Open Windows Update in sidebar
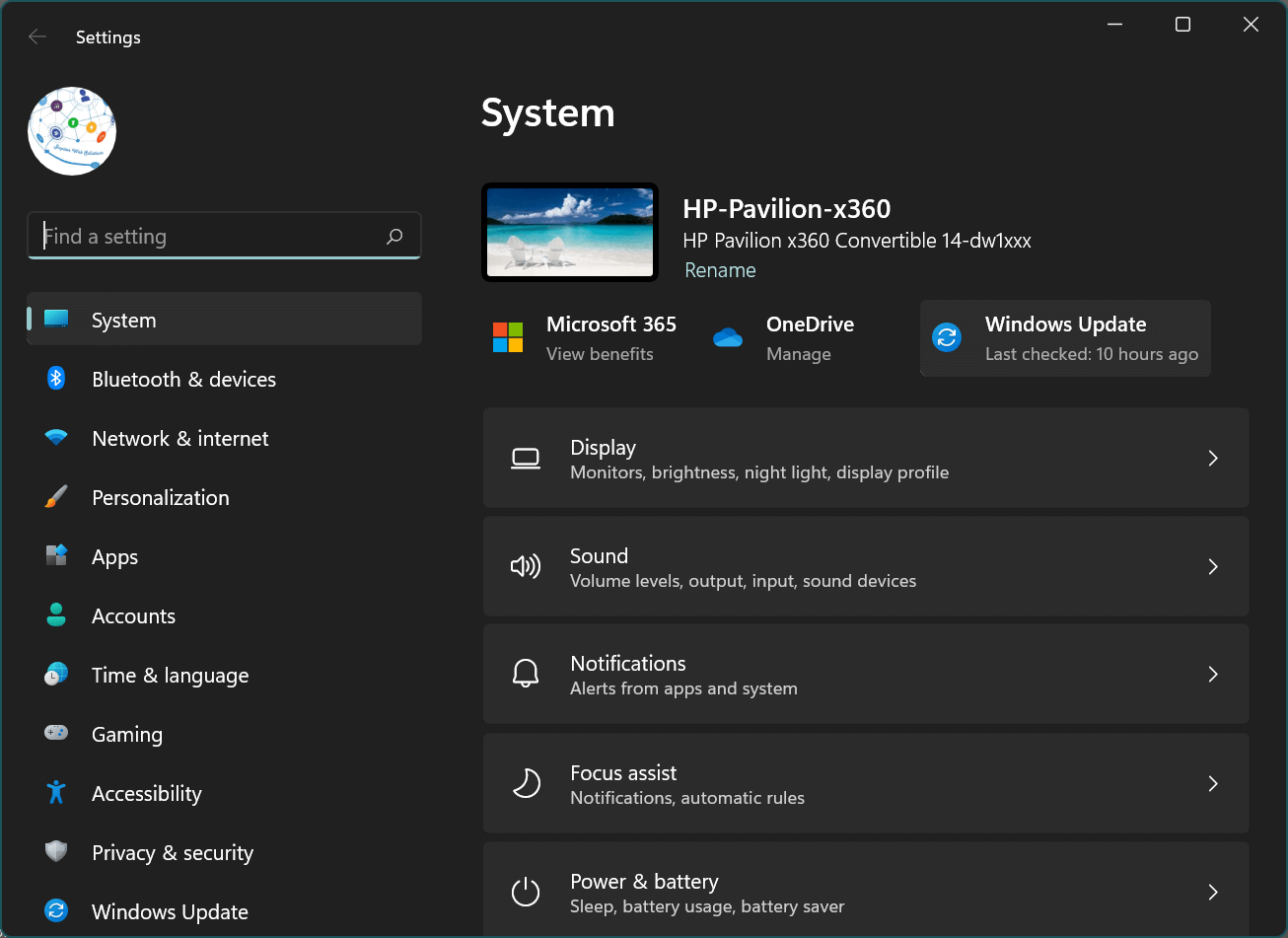Image resolution: width=1288 pixels, height=938 pixels. [x=224, y=911]
